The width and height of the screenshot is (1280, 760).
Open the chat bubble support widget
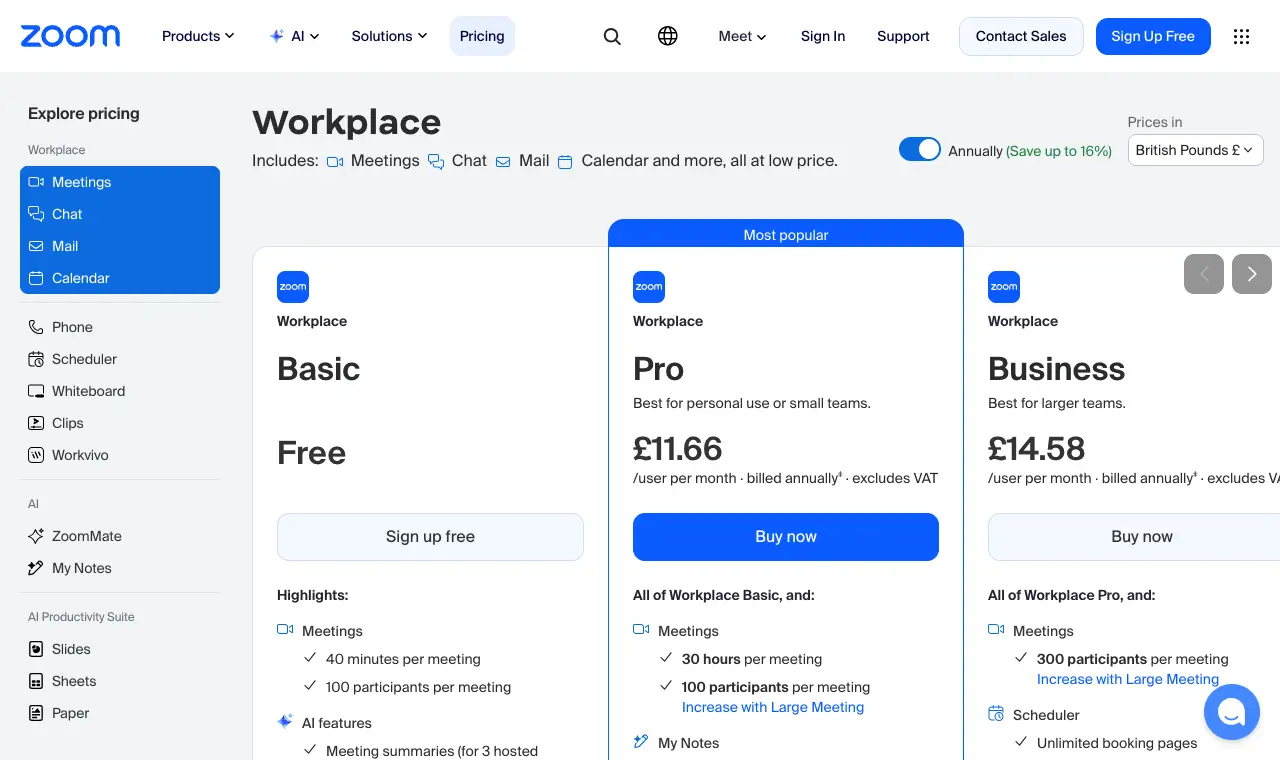click(x=1232, y=712)
